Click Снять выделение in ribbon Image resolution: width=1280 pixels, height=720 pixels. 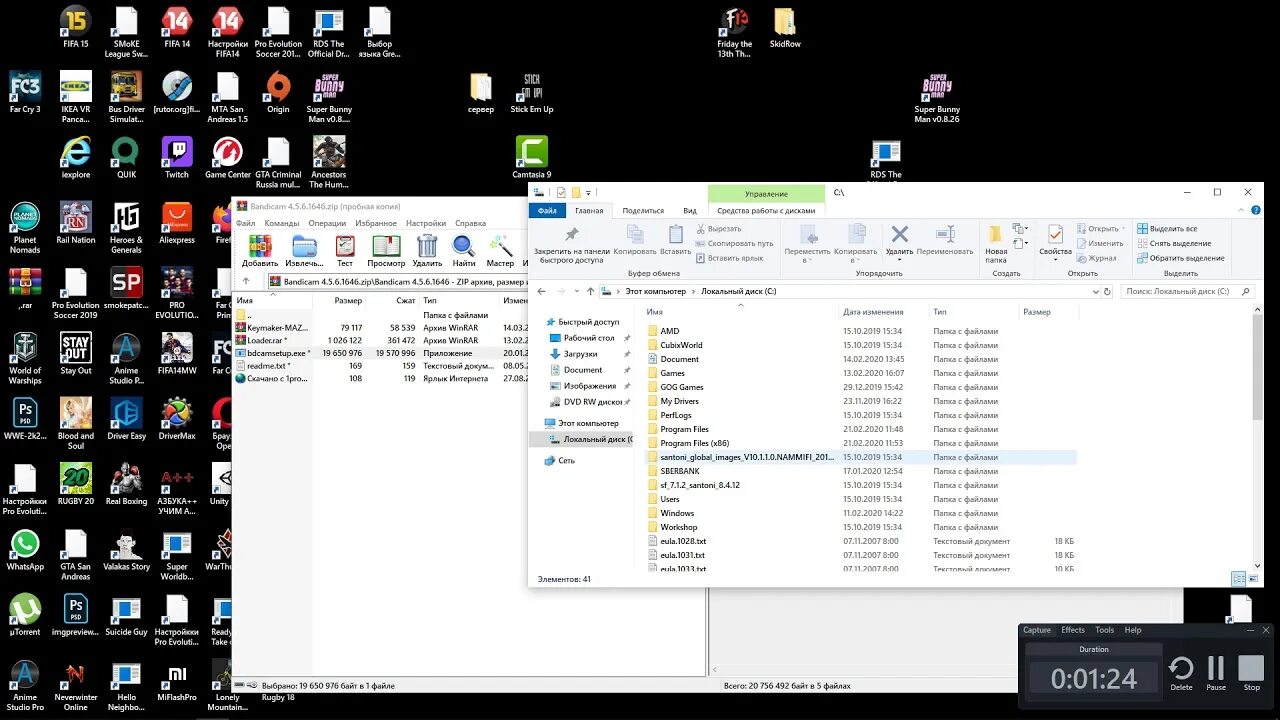(1173, 243)
